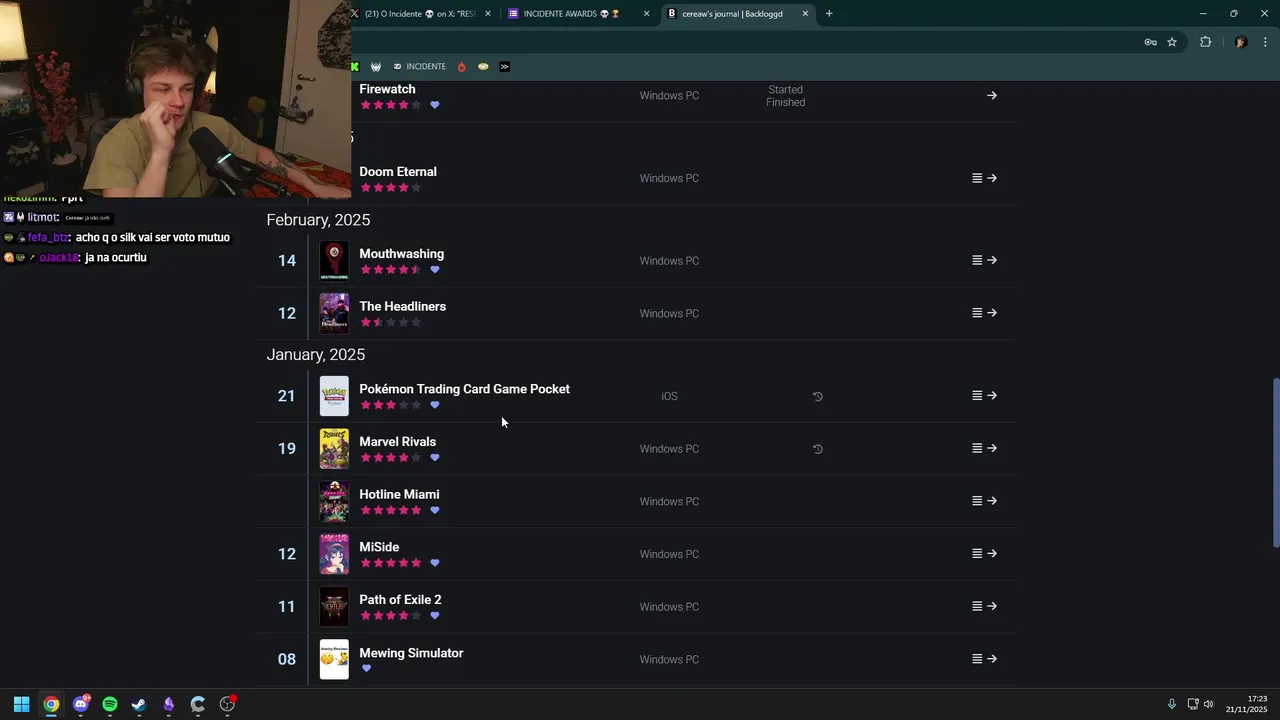1280x720 pixels.
Task: Open the Windows Start menu
Action: (21, 704)
